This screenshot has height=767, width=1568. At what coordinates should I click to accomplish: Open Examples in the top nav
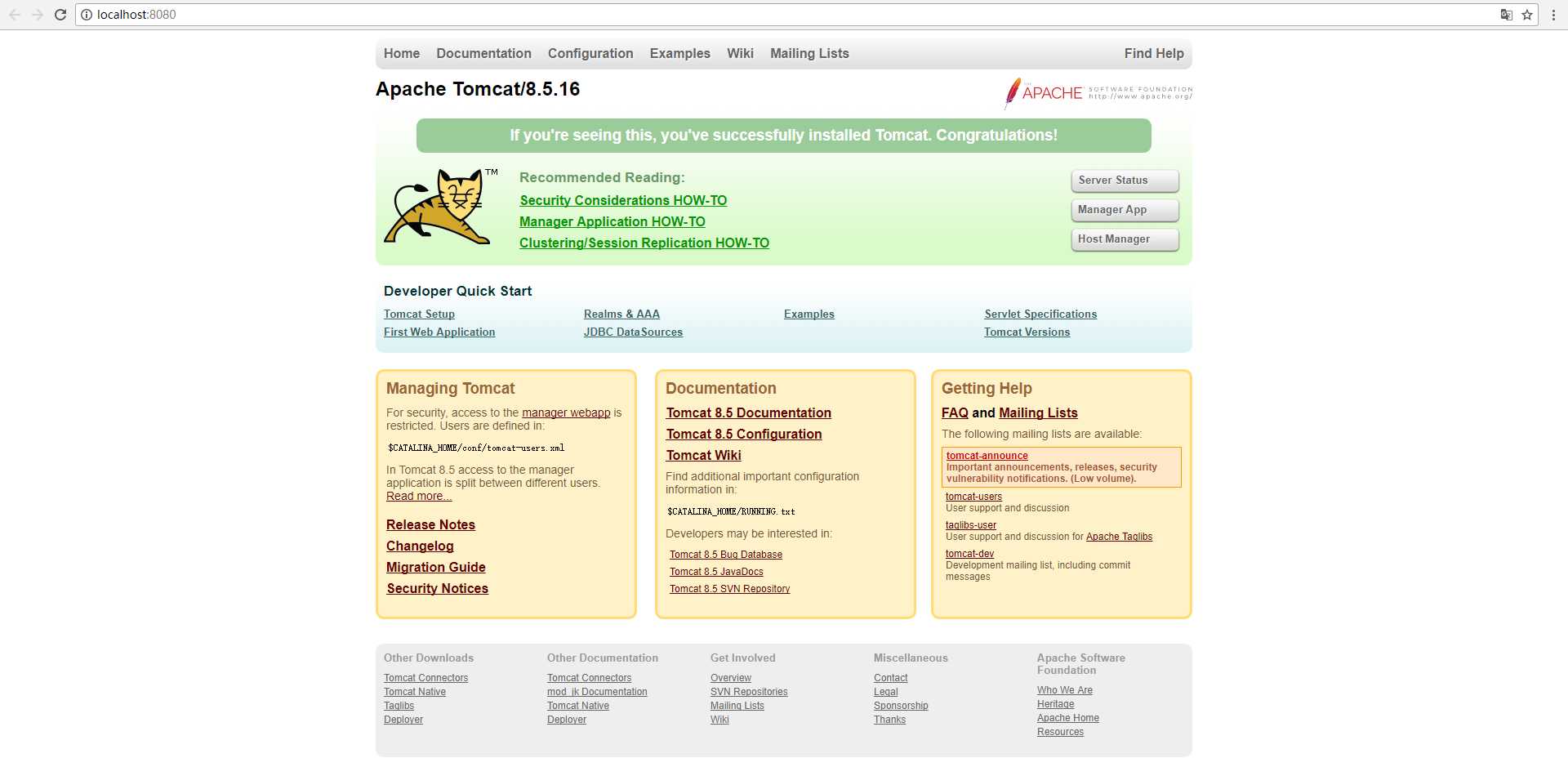tap(680, 53)
